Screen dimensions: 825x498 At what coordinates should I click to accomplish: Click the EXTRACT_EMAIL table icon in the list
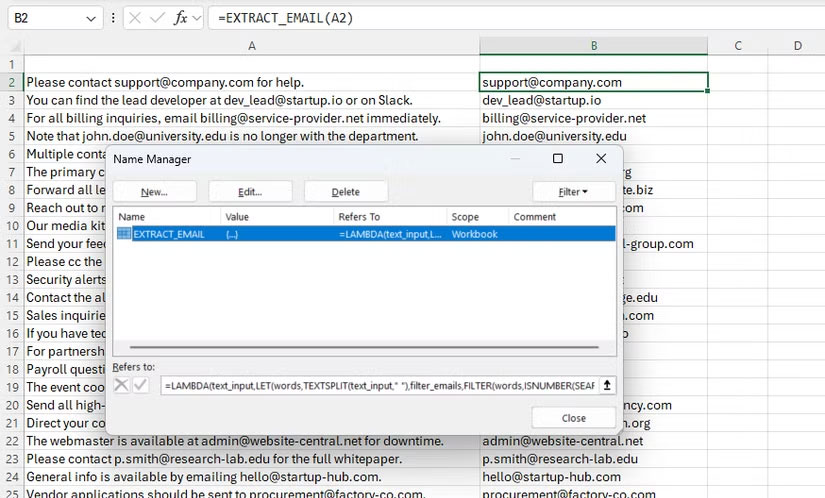124,233
